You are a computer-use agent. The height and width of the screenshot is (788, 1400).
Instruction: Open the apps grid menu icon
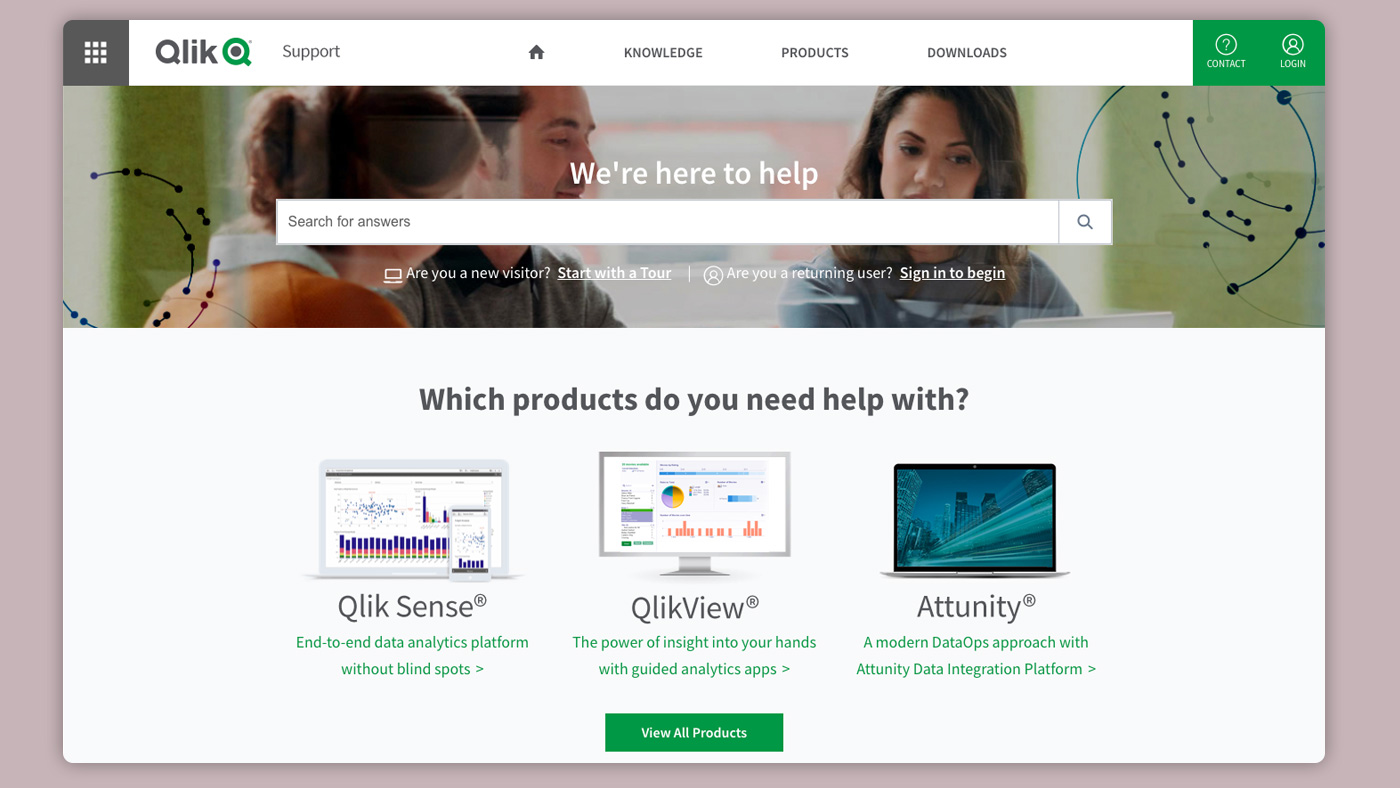click(96, 53)
